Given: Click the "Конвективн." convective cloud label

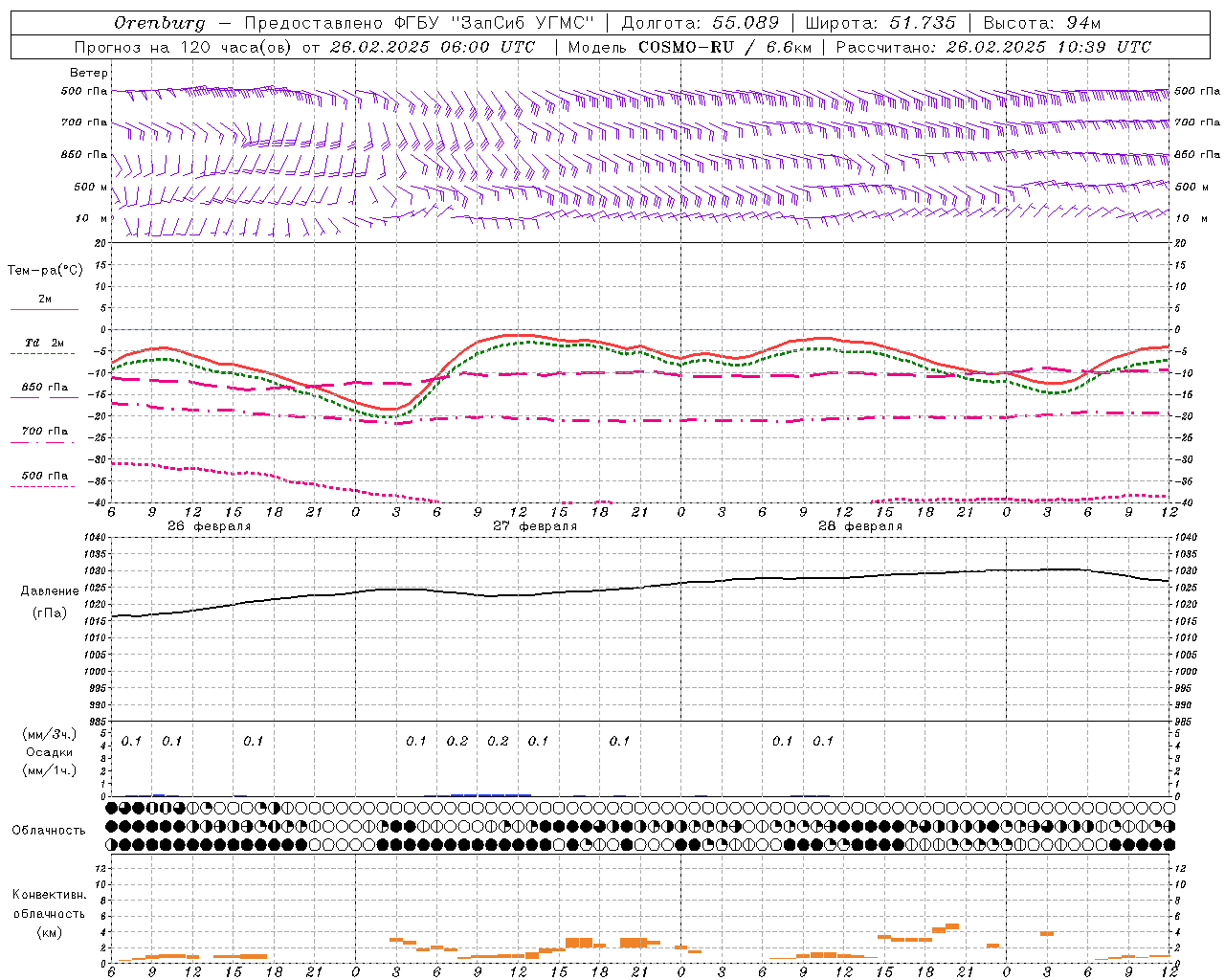Looking at the screenshot, I should tap(49, 895).
